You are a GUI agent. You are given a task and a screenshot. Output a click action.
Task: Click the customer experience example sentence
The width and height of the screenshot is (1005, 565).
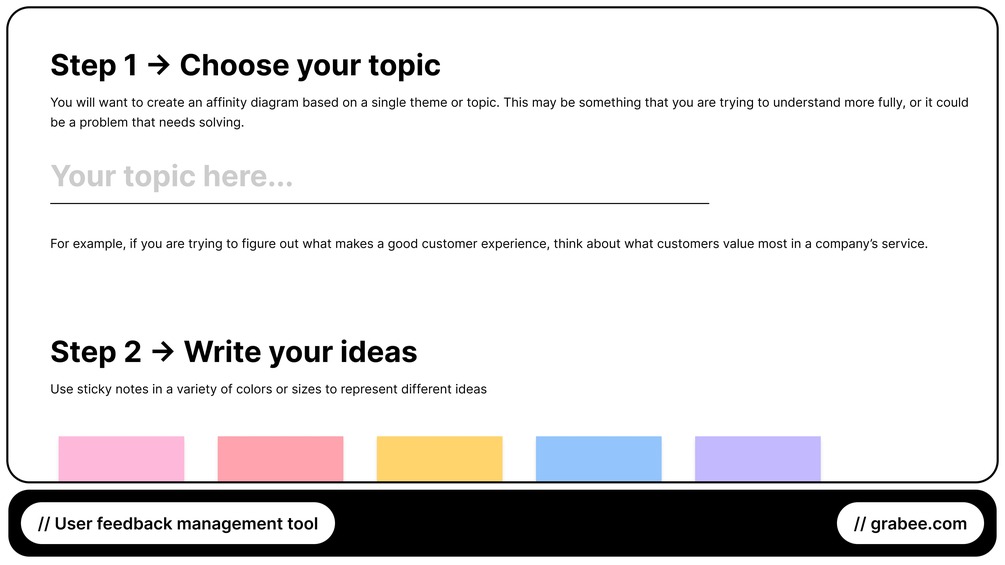pos(489,243)
